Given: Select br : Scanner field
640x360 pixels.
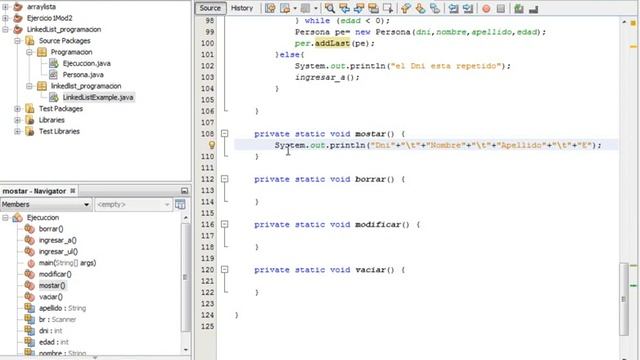Looking at the screenshot, I should tap(58, 320).
